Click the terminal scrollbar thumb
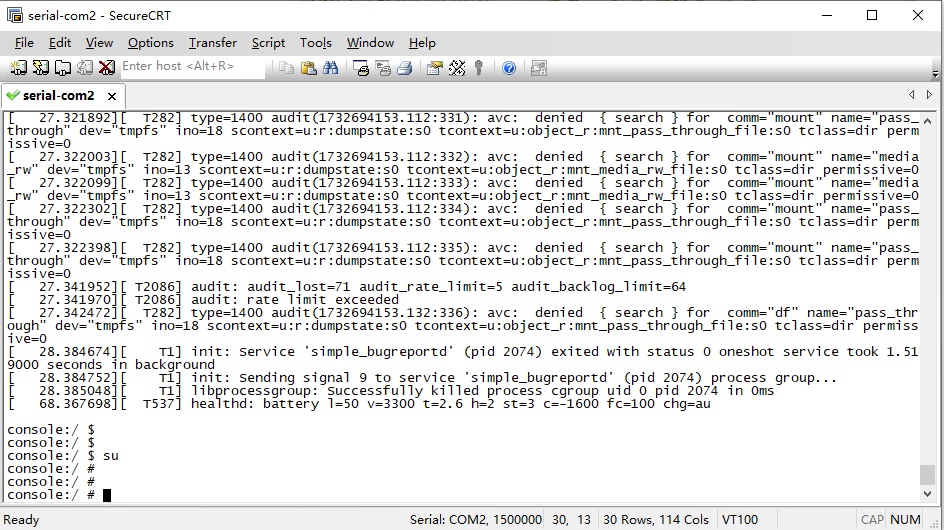 pos(927,475)
